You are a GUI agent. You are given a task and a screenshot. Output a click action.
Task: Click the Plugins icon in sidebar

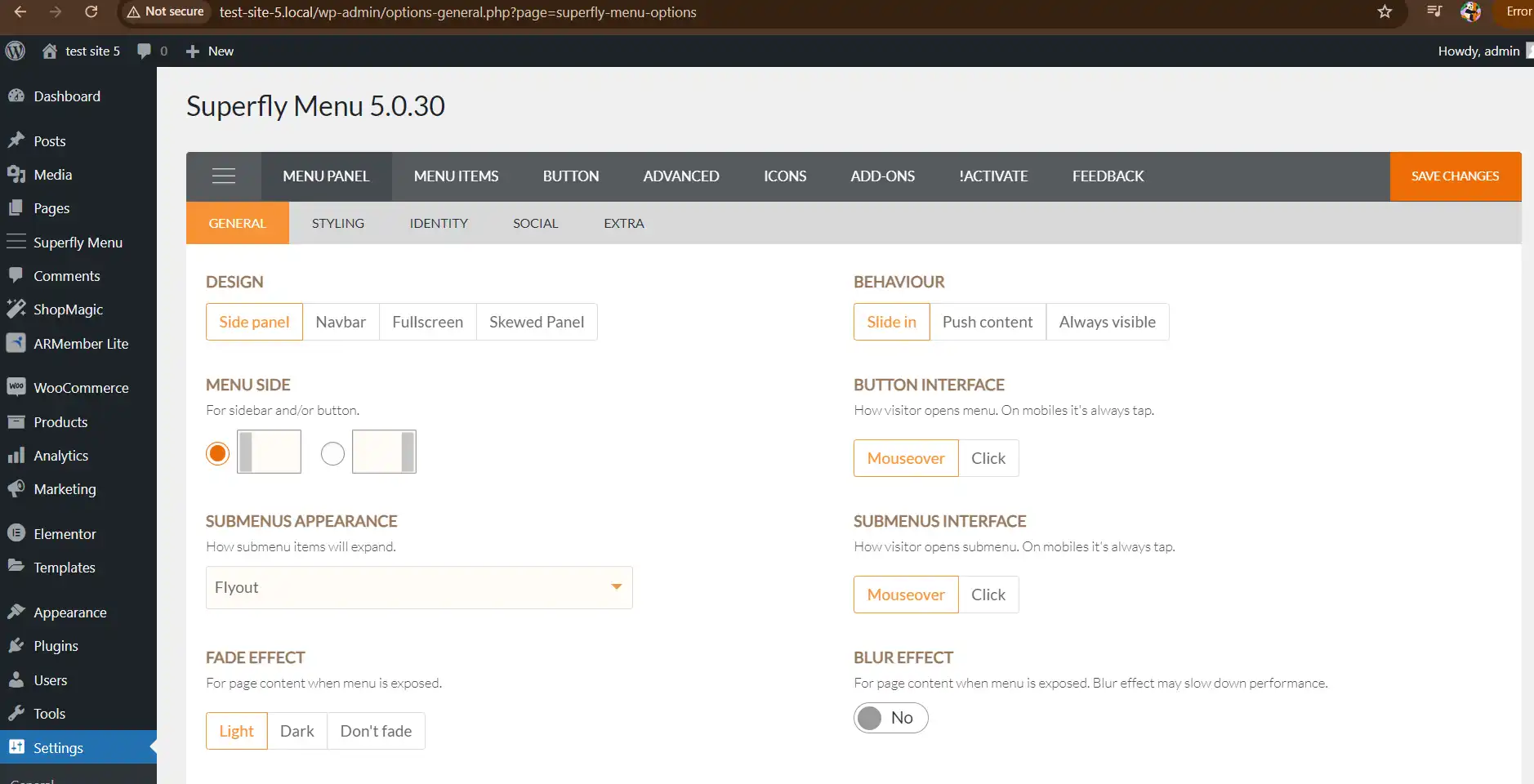point(16,645)
